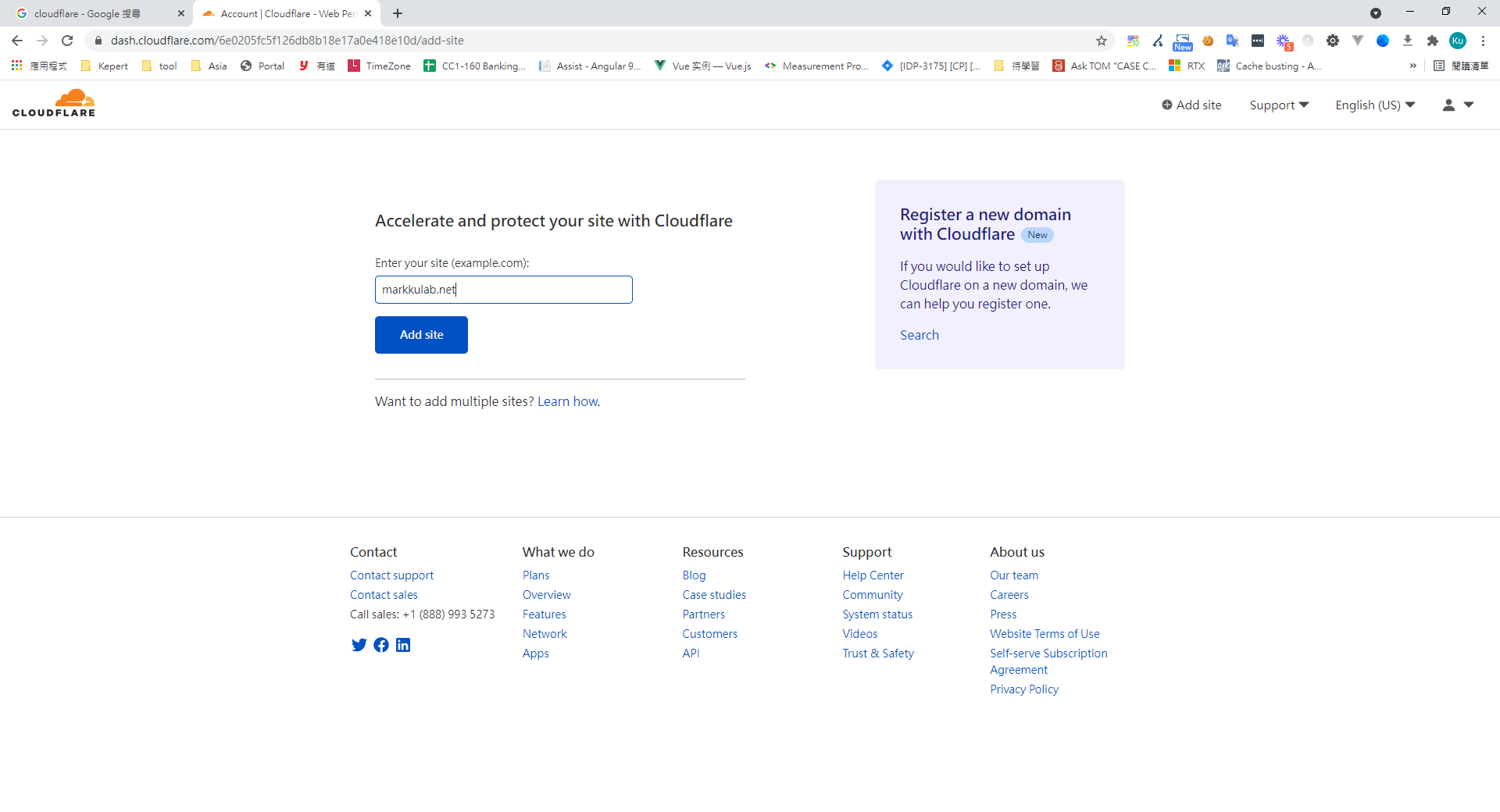The image size is (1500, 812).
Task: Click Add site in the top header
Action: click(x=1191, y=105)
